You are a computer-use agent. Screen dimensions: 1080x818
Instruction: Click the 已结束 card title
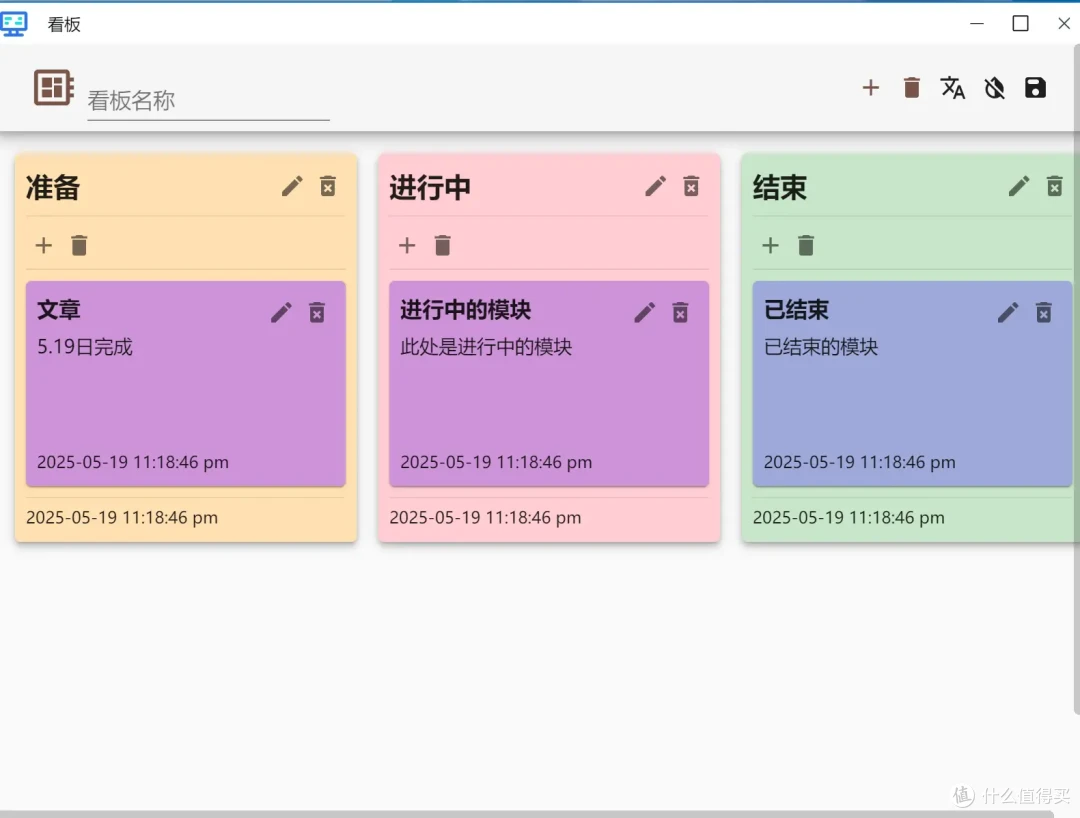click(796, 310)
